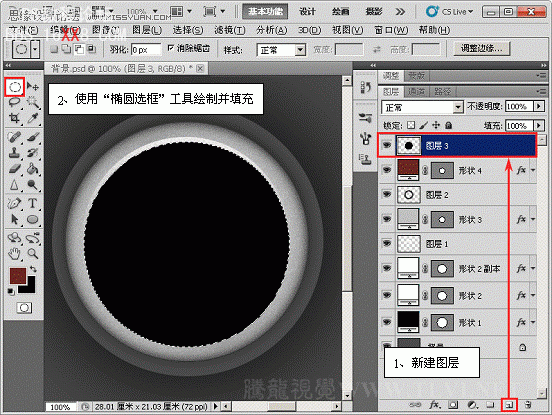Screen dimensions: 552x415
Task: Open the 选择(S) menu
Action: point(188,30)
